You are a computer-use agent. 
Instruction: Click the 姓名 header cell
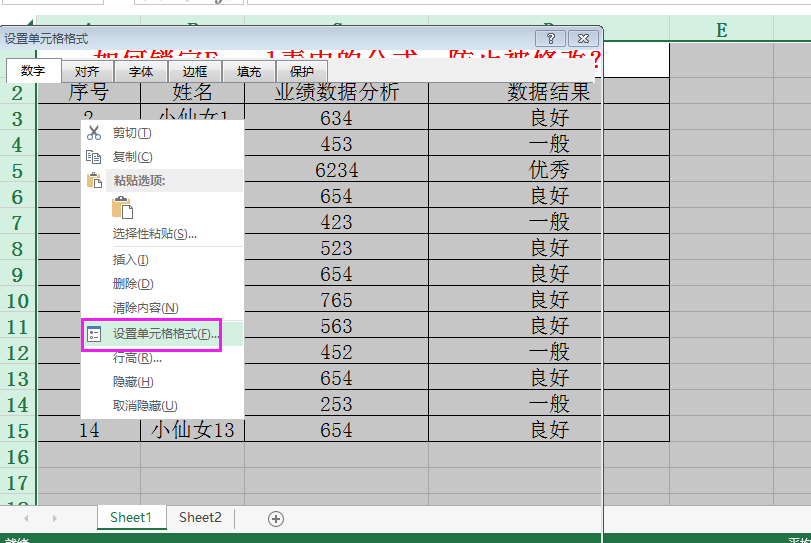click(192, 93)
